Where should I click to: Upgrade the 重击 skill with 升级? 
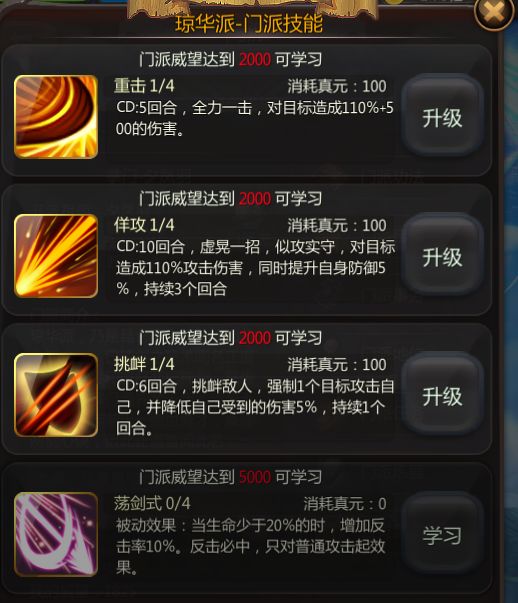(x=442, y=118)
